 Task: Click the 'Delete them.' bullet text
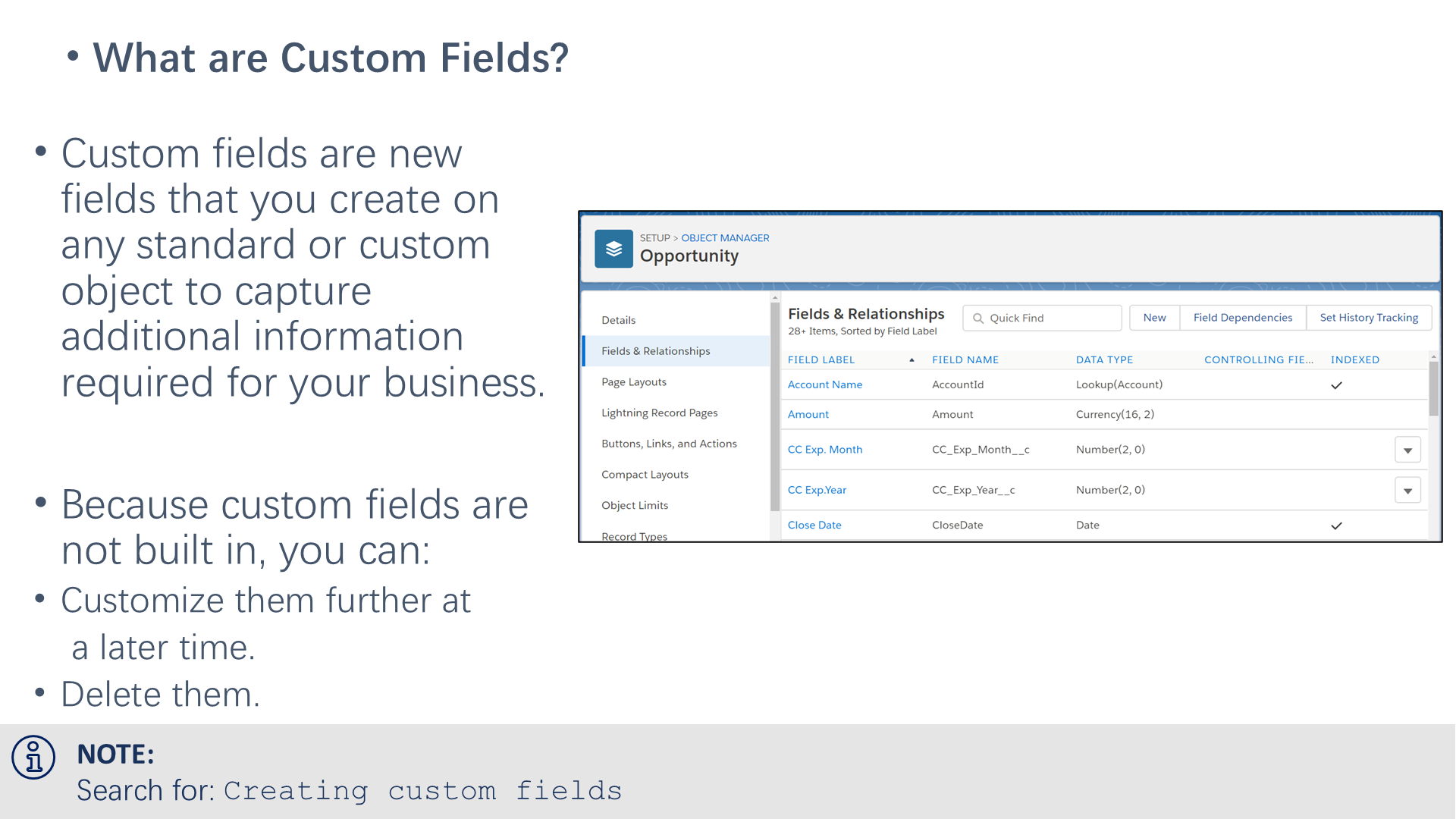(x=160, y=695)
